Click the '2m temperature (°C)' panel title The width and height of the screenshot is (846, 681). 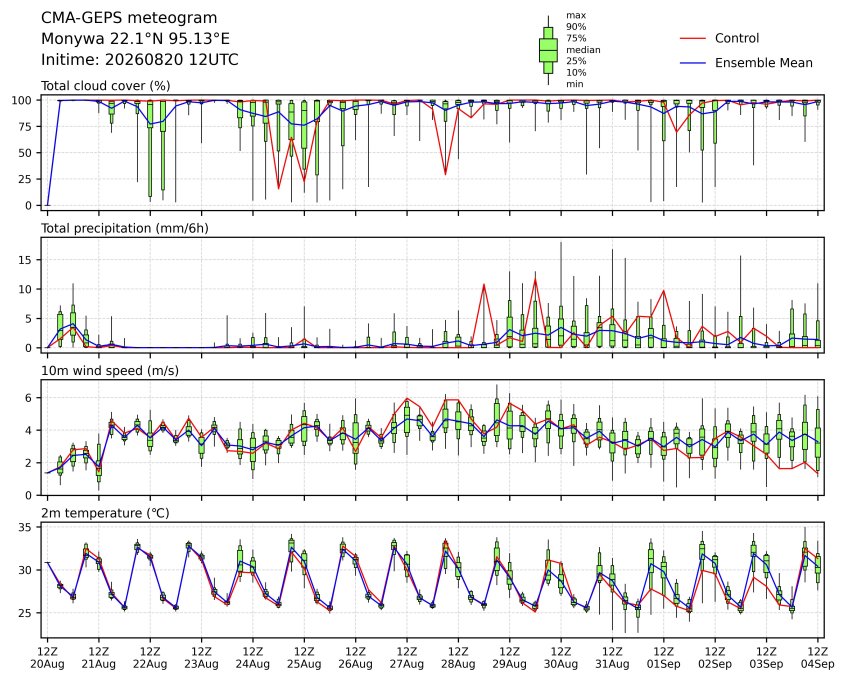point(105,513)
